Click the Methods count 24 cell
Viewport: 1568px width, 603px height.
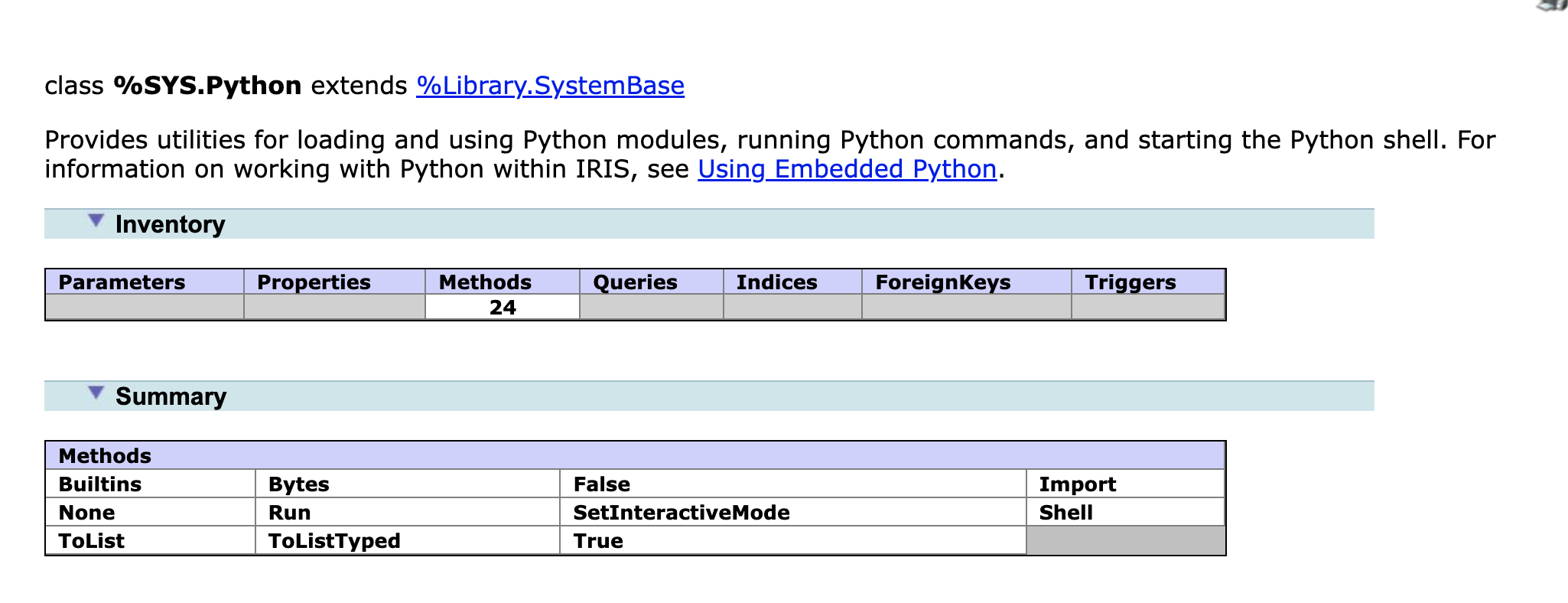click(x=503, y=307)
